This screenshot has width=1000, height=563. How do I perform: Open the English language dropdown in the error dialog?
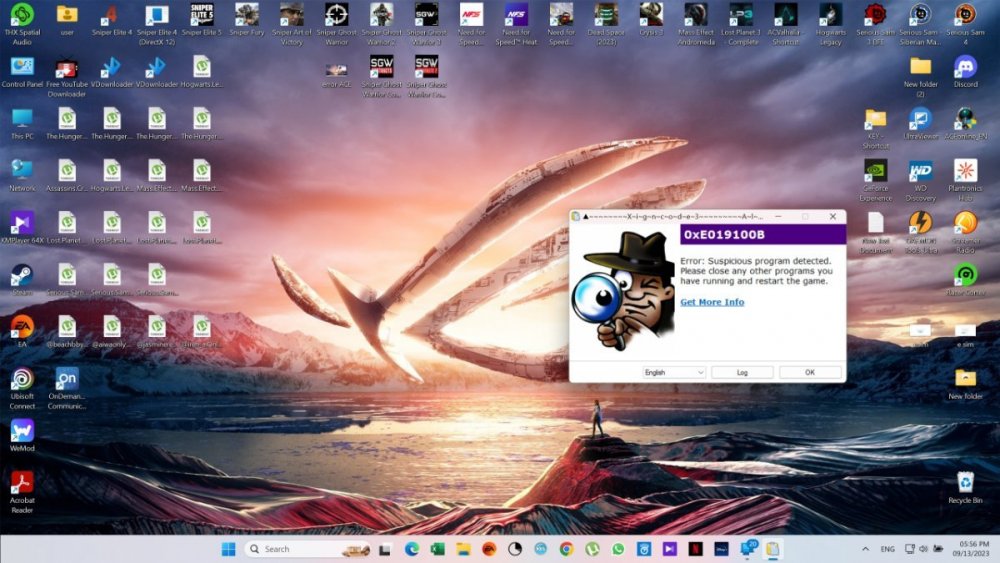coord(673,372)
